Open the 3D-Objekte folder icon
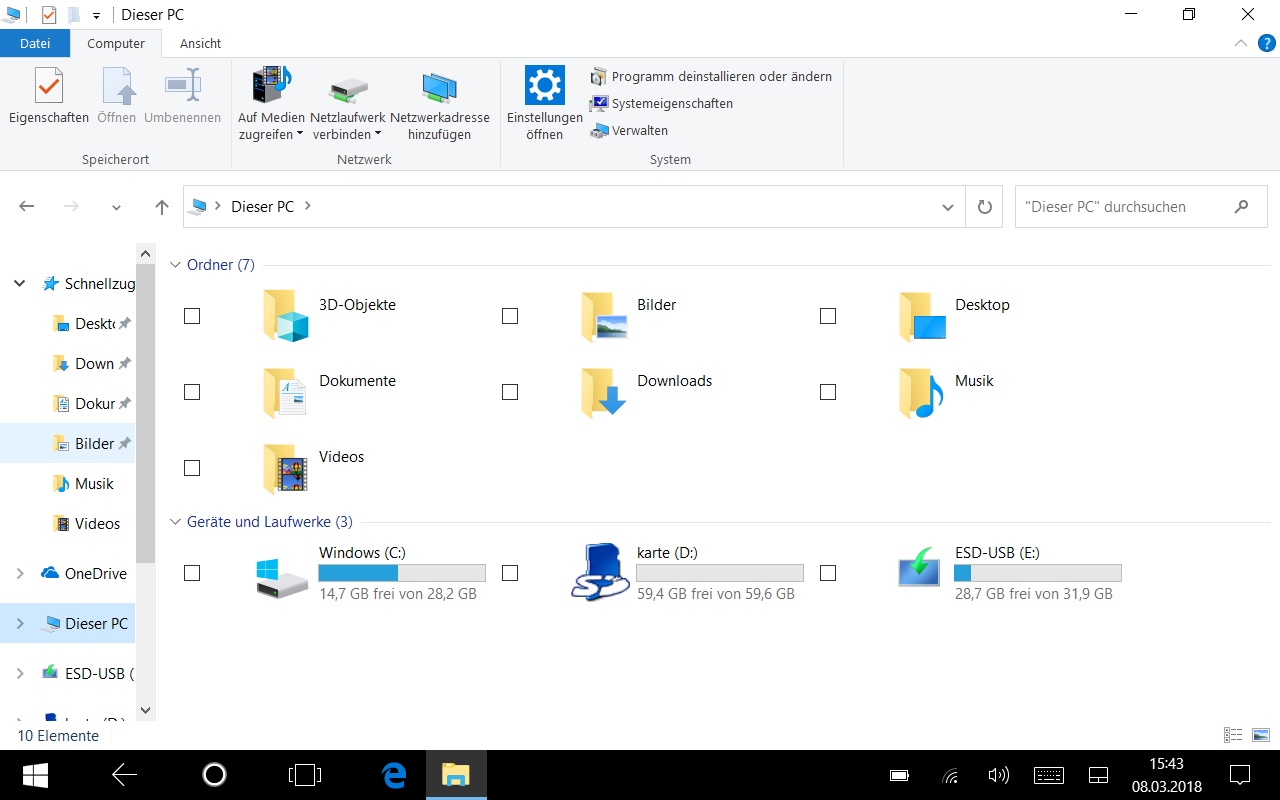 (x=285, y=316)
